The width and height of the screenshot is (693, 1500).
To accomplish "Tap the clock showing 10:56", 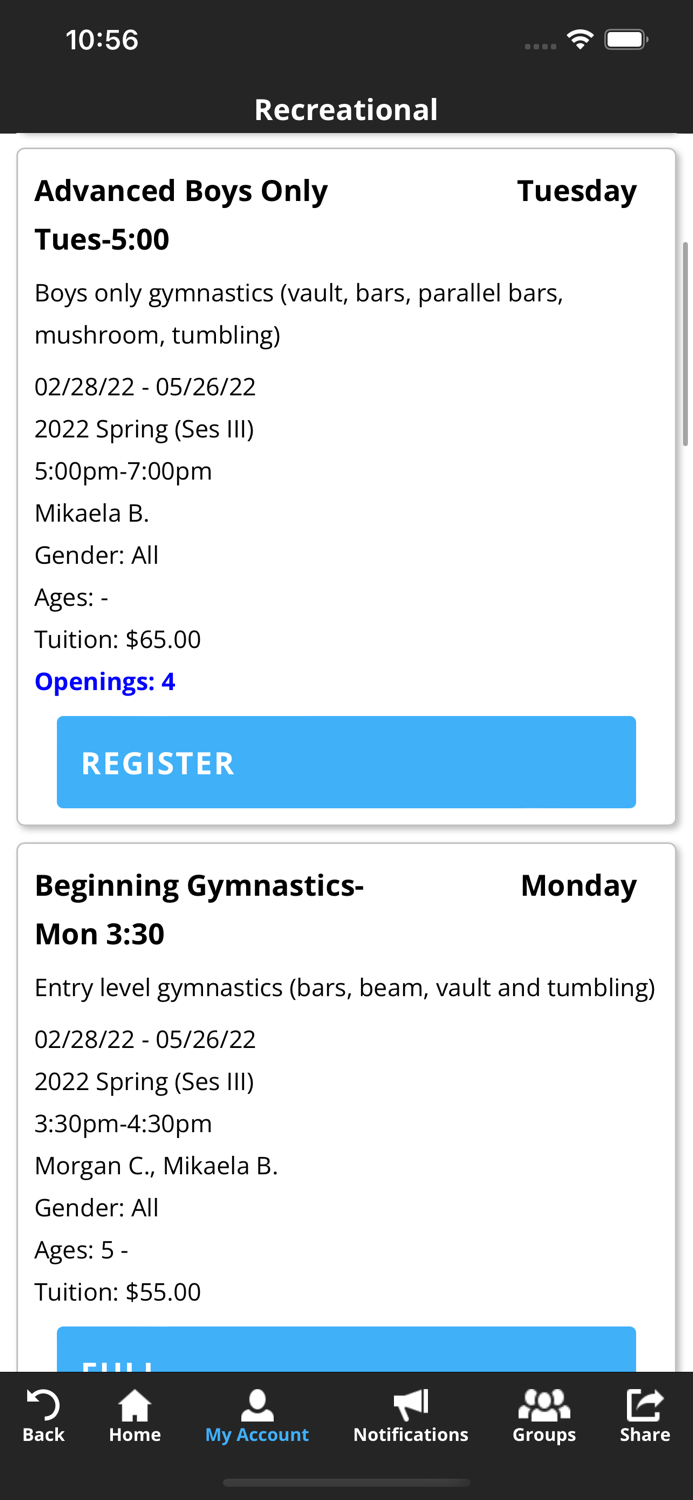I will [102, 40].
